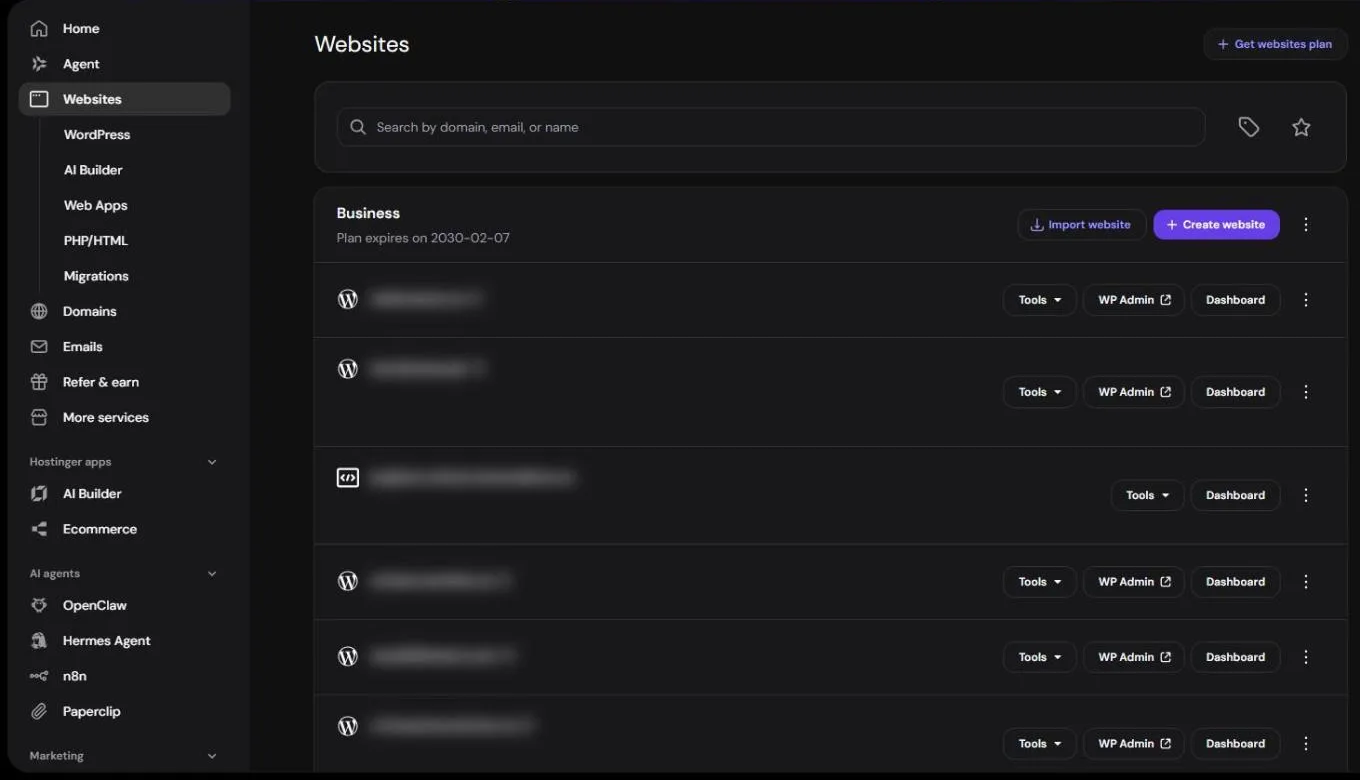Click the Business plan heading
Image resolution: width=1360 pixels, height=780 pixels.
point(368,213)
